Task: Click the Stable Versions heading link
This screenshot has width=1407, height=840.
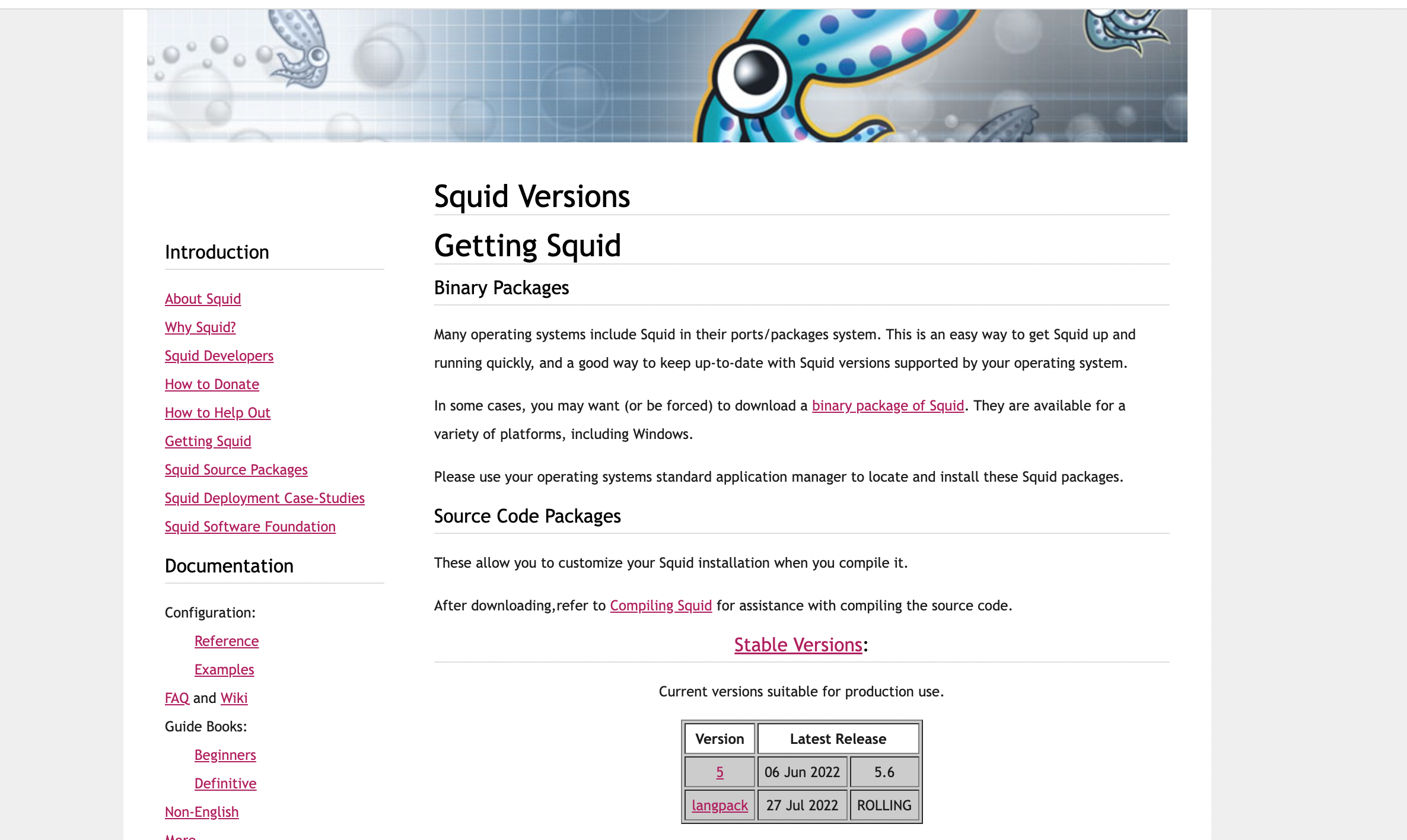Action: pyautogui.click(x=798, y=645)
